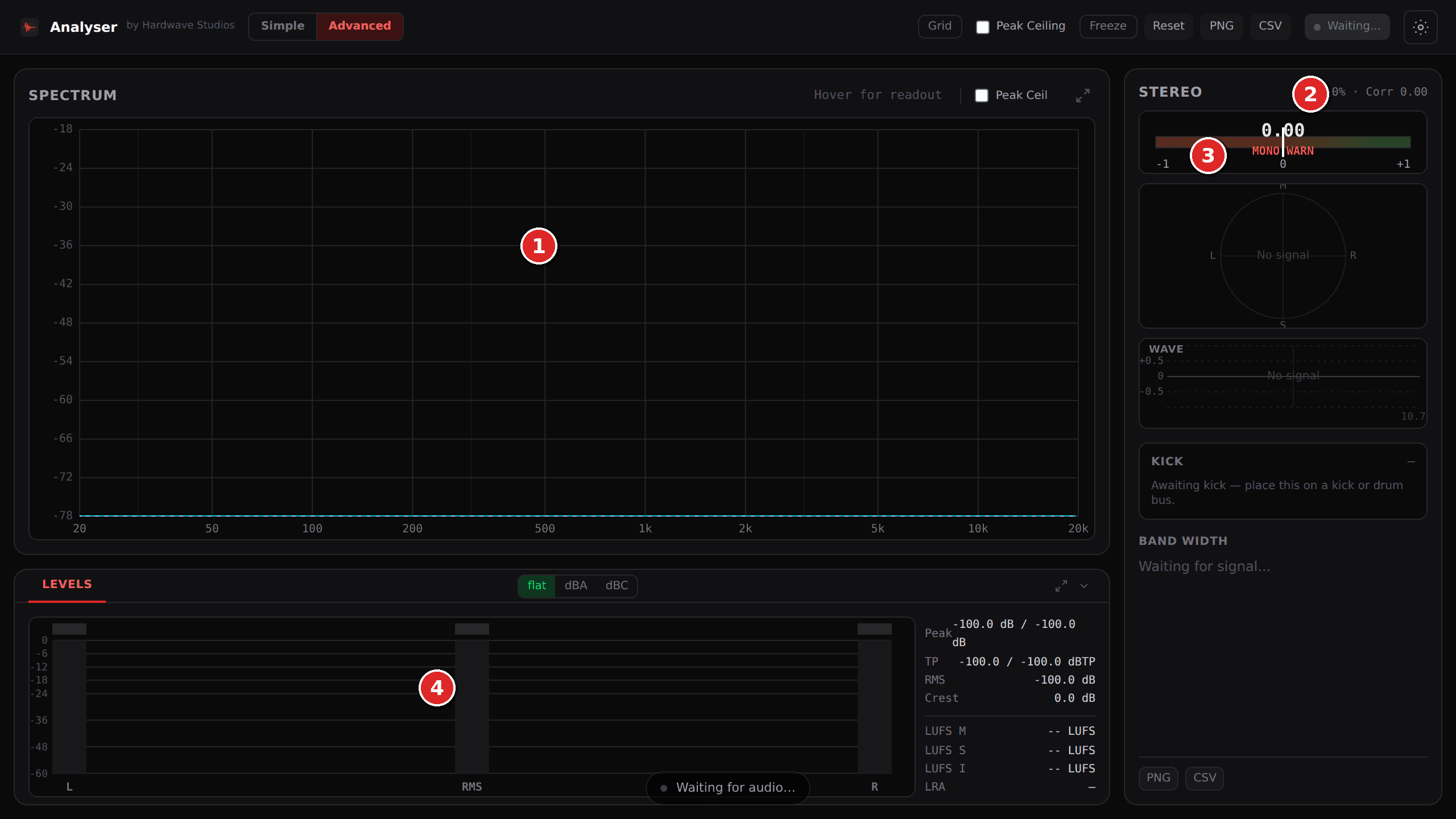This screenshot has width=1456, height=819.
Task: Click the 'LRA' readout row
Action: click(x=1010, y=787)
